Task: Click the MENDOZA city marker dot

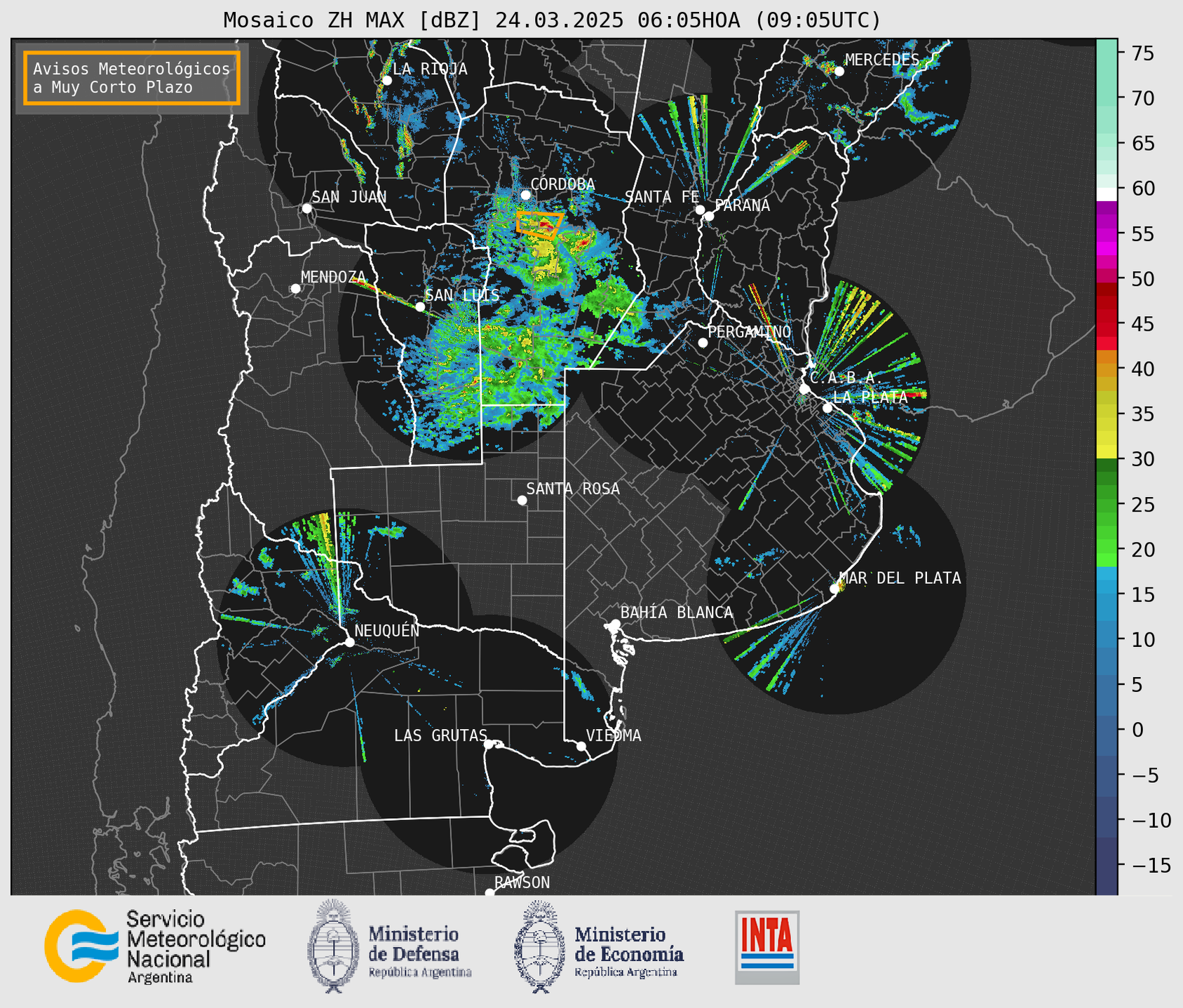Action: pos(295,289)
